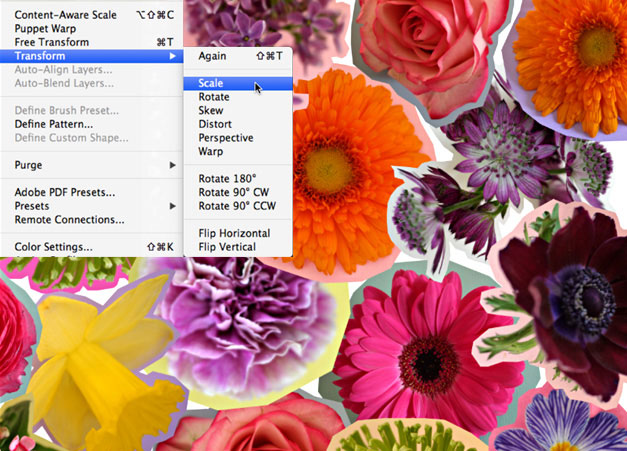Click the pink gerbera daisy image
The height and width of the screenshot is (451, 627).
[x=428, y=354]
